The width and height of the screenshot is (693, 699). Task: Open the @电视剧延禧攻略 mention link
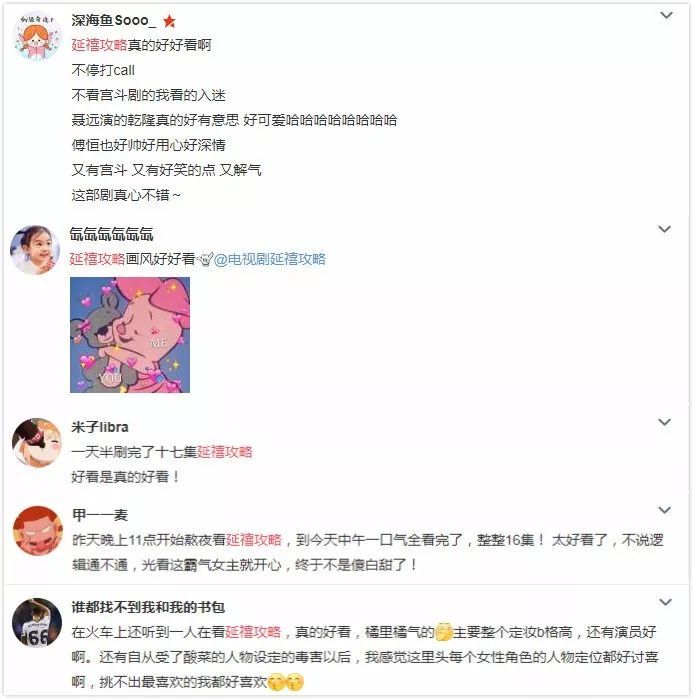coord(270,259)
